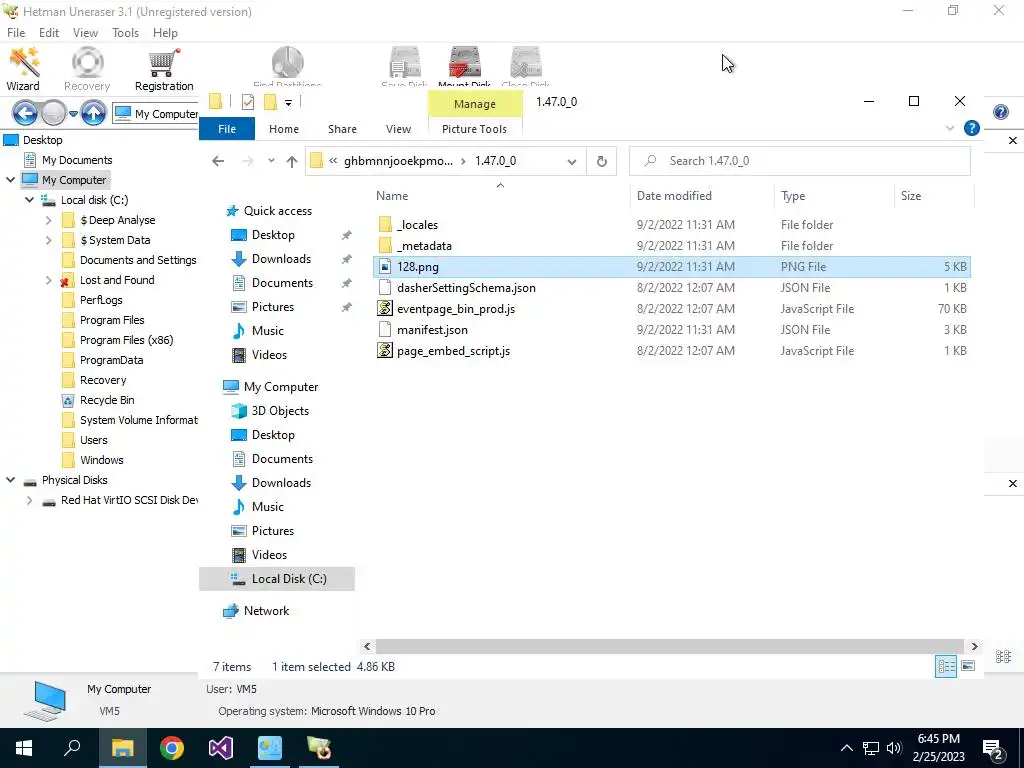Open Downloads in Quick access
The width and height of the screenshot is (1024, 768).
[x=281, y=259]
